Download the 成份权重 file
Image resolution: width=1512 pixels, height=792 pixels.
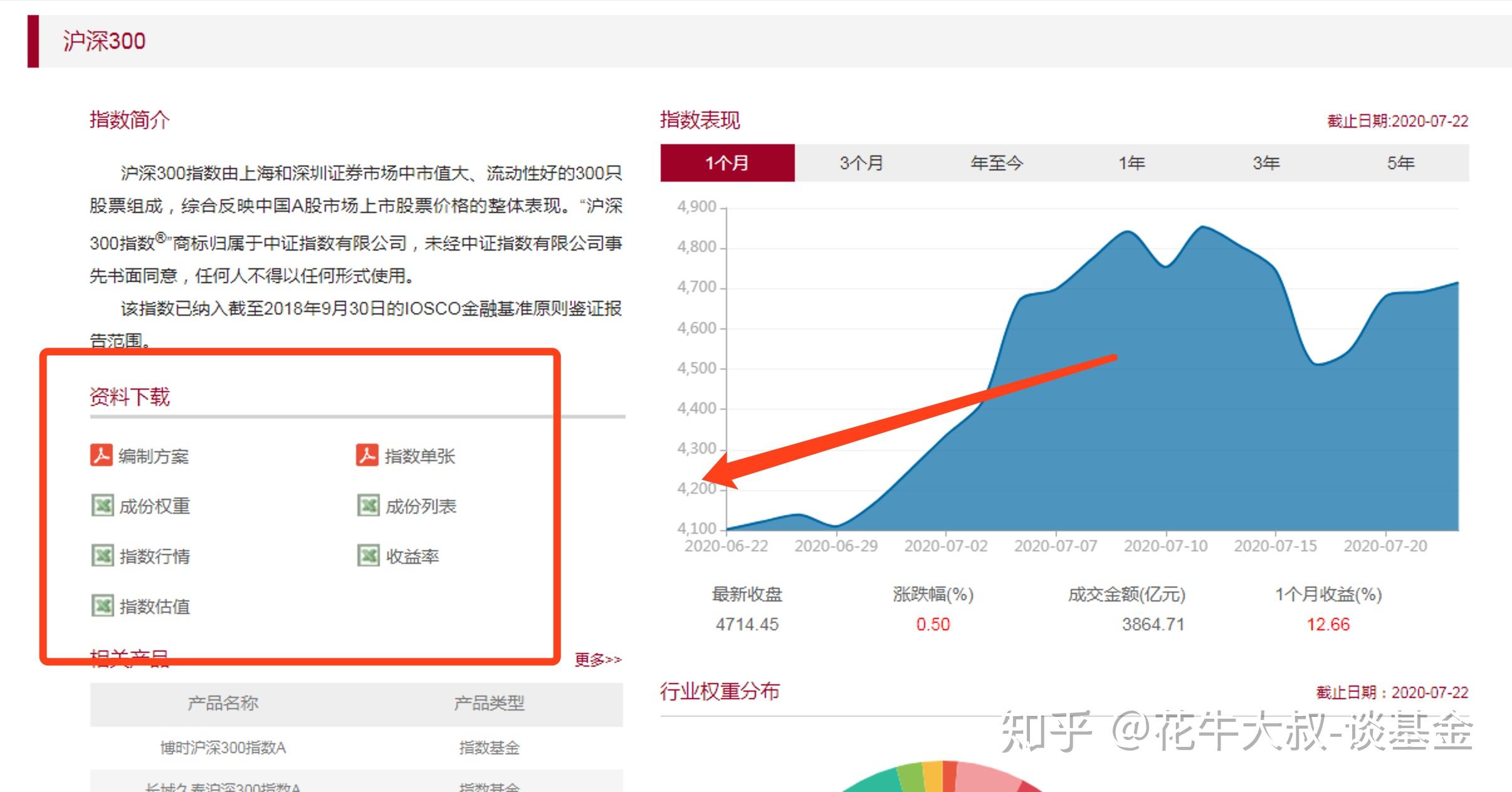click(x=155, y=506)
